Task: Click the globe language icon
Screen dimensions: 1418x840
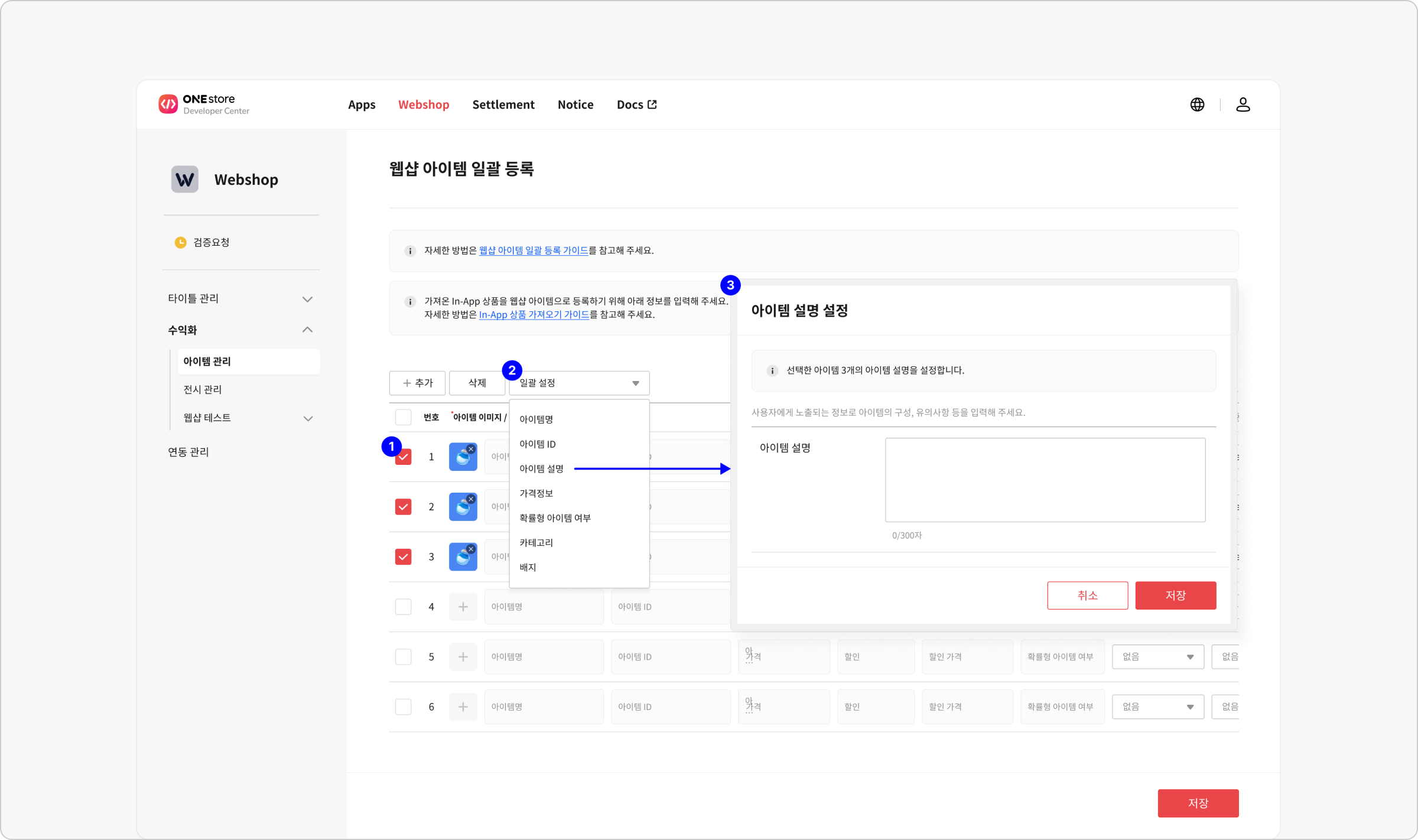Action: [x=1197, y=105]
